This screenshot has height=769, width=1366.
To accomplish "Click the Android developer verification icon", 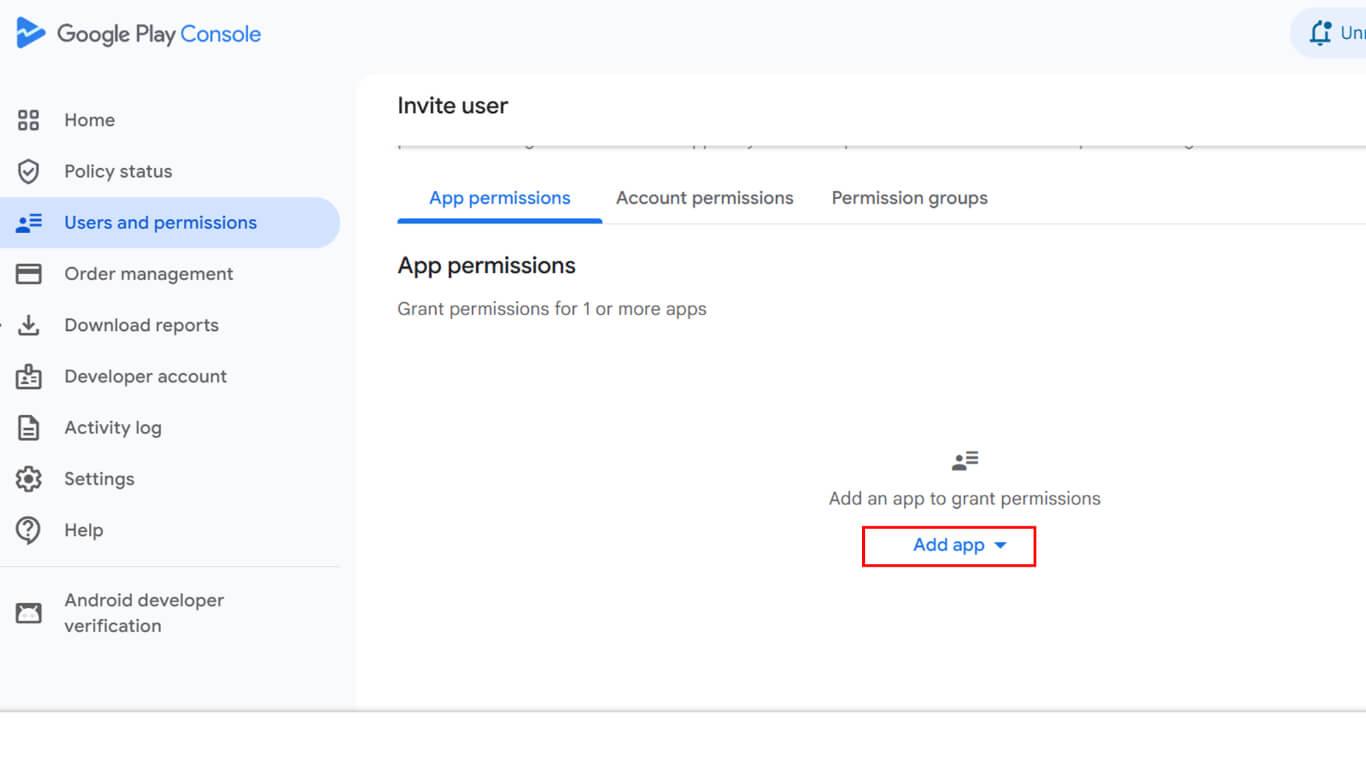I will 29,613.
